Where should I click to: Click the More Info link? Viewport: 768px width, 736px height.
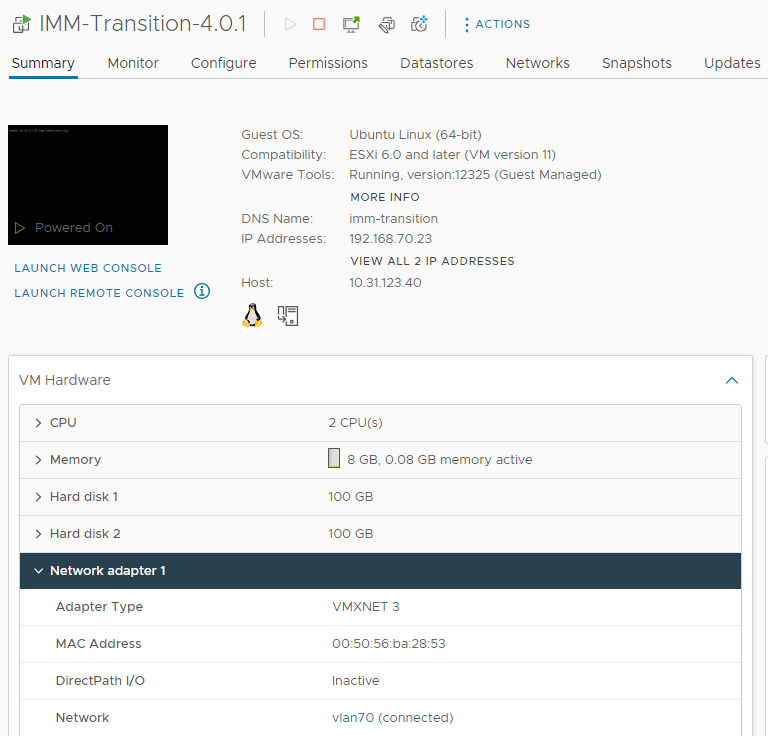click(385, 197)
